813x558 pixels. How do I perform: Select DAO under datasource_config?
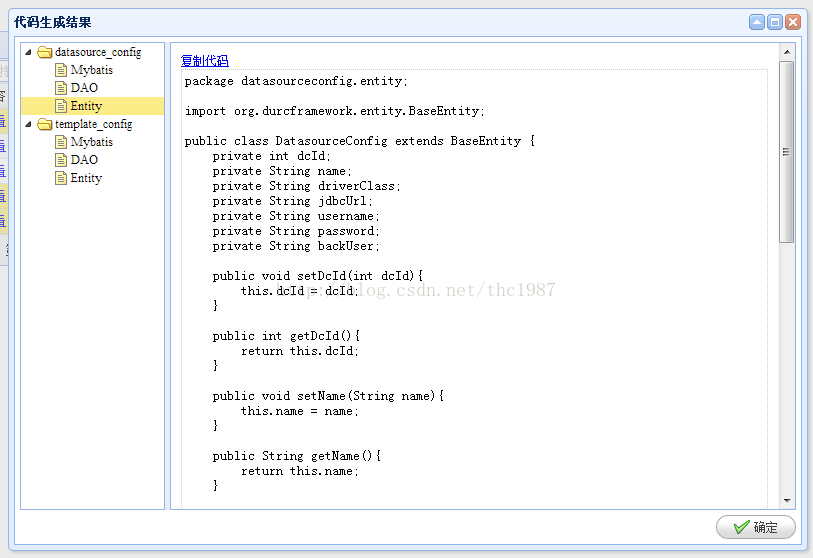[84, 88]
